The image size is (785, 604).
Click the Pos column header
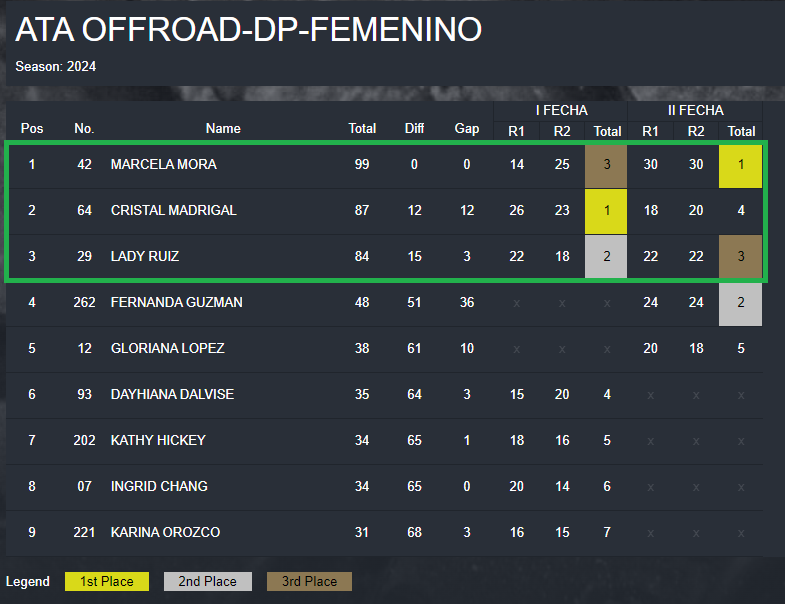tap(32, 129)
